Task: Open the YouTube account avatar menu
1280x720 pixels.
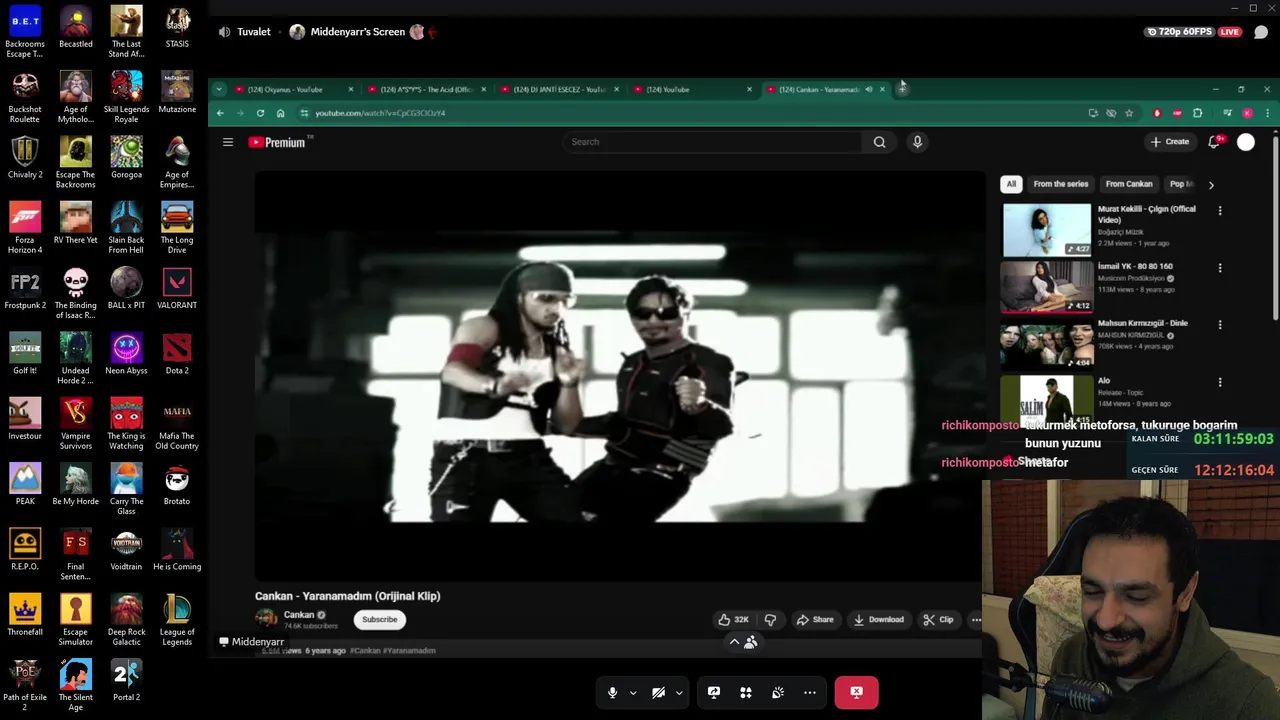Action: point(1246,142)
